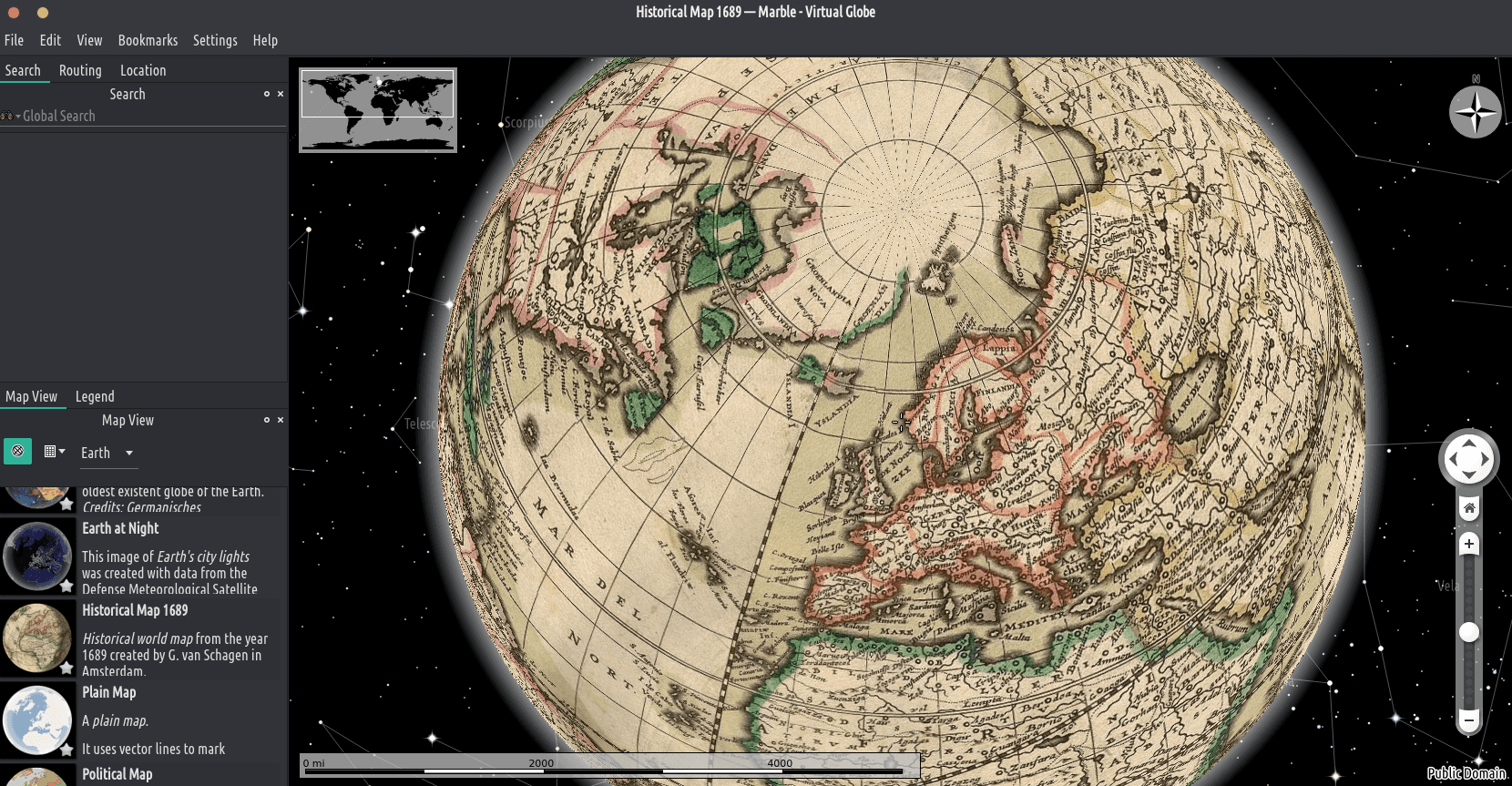
Task: Toggle favorite star on Earth at Night
Action: click(x=66, y=586)
